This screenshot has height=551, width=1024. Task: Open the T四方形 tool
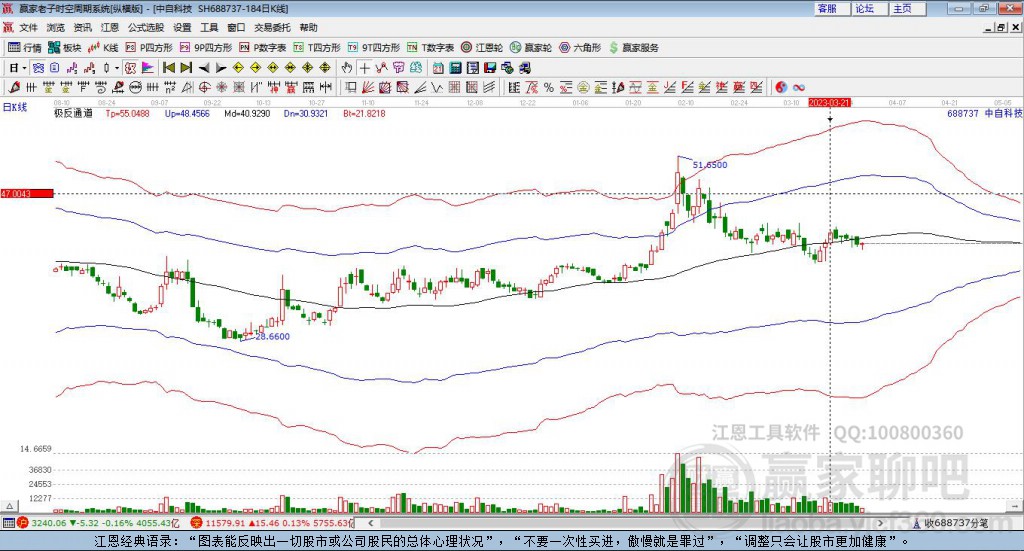317,48
